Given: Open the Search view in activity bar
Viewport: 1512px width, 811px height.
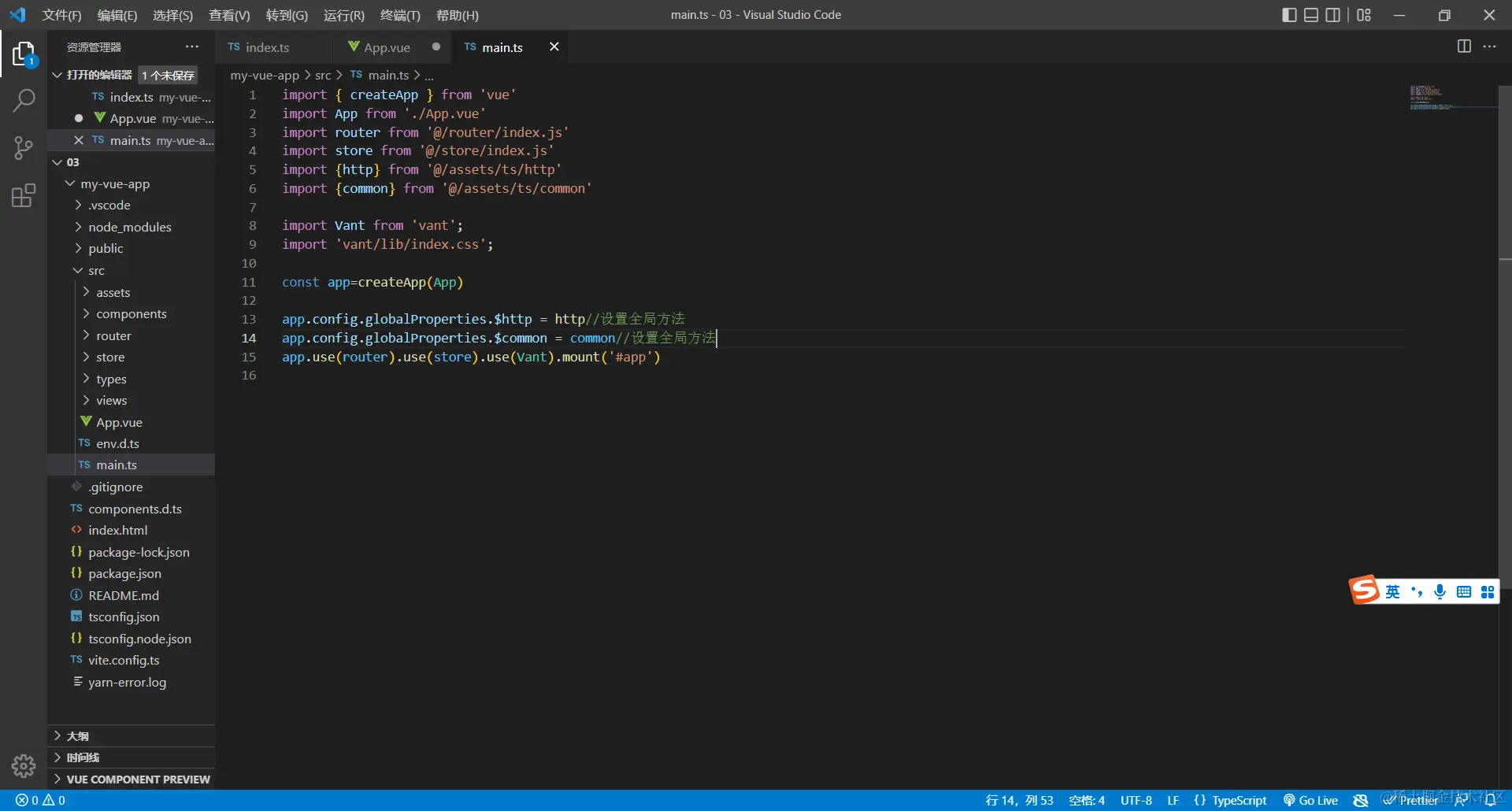Looking at the screenshot, I should click(24, 101).
